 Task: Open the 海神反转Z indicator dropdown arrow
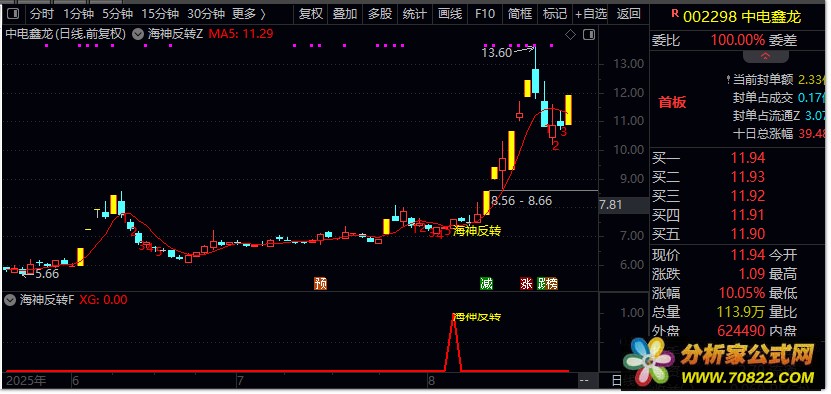tap(137, 35)
